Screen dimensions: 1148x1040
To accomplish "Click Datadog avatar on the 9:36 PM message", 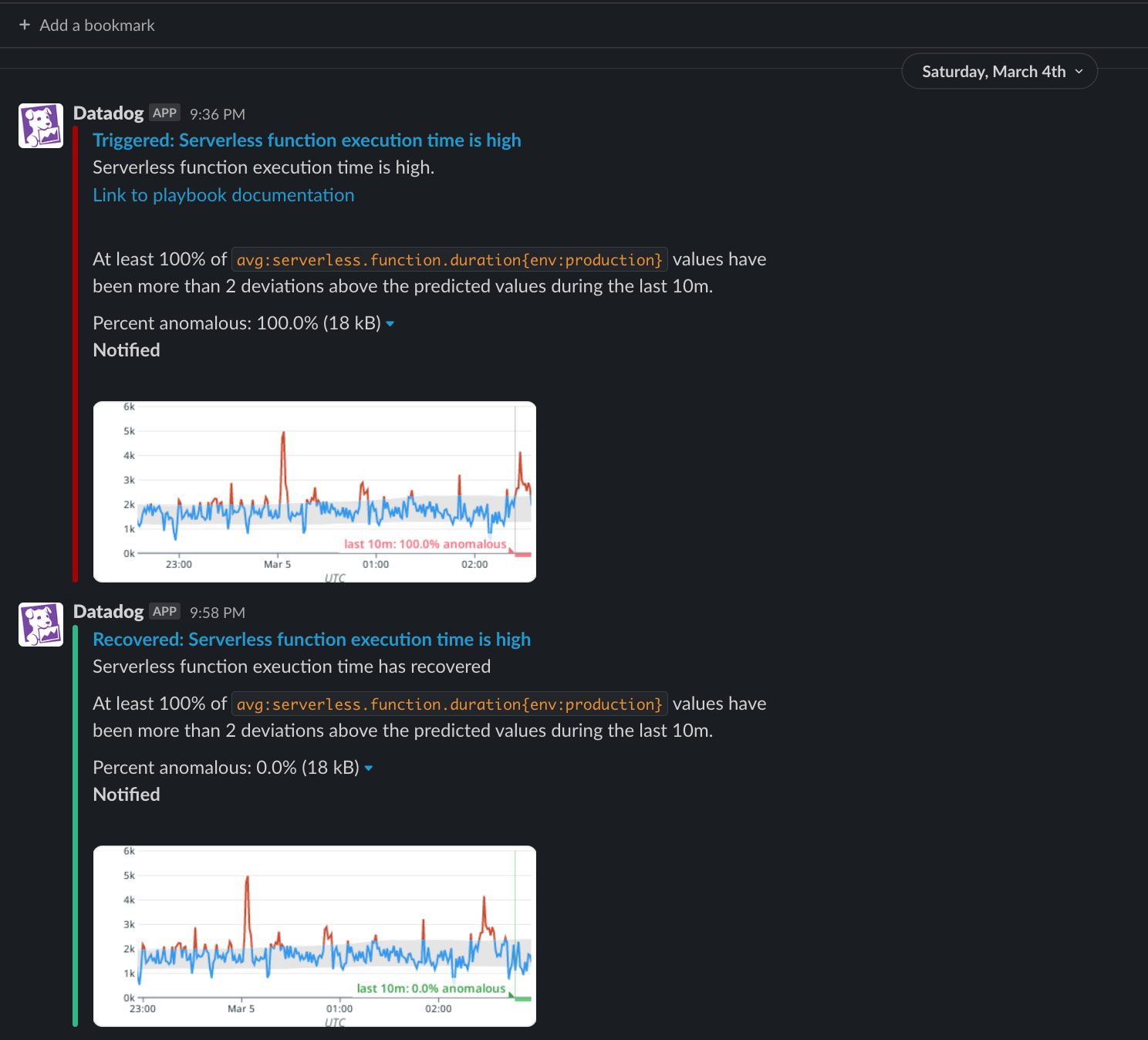I will coord(41,126).
